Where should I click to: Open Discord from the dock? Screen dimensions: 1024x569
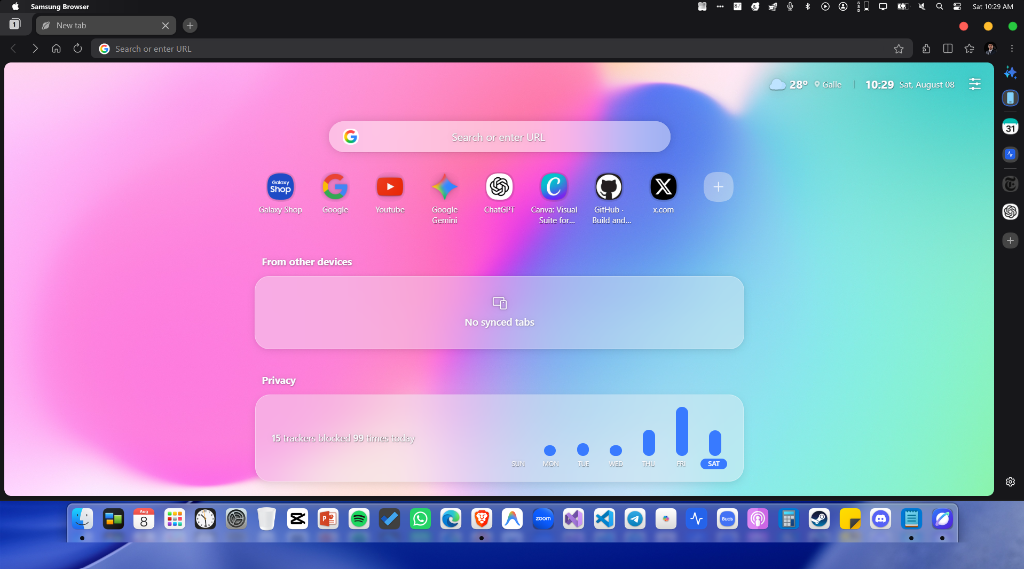click(880, 519)
